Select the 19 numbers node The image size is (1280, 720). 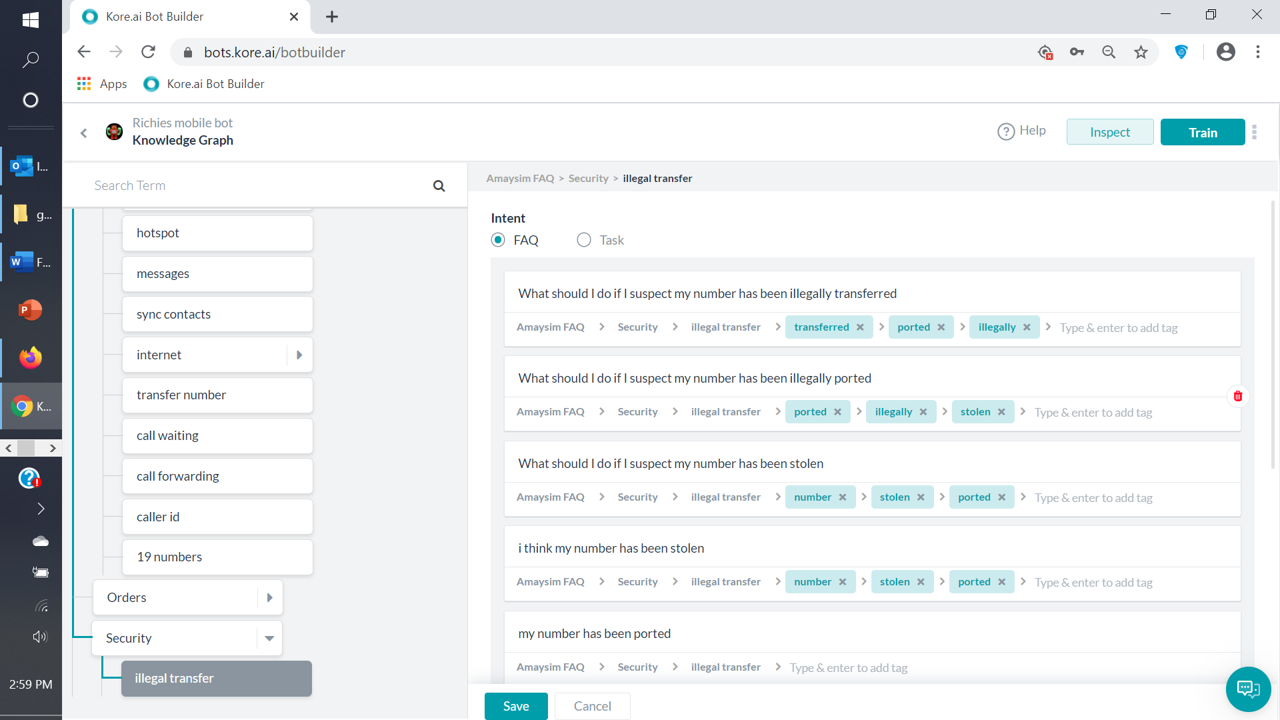218,557
